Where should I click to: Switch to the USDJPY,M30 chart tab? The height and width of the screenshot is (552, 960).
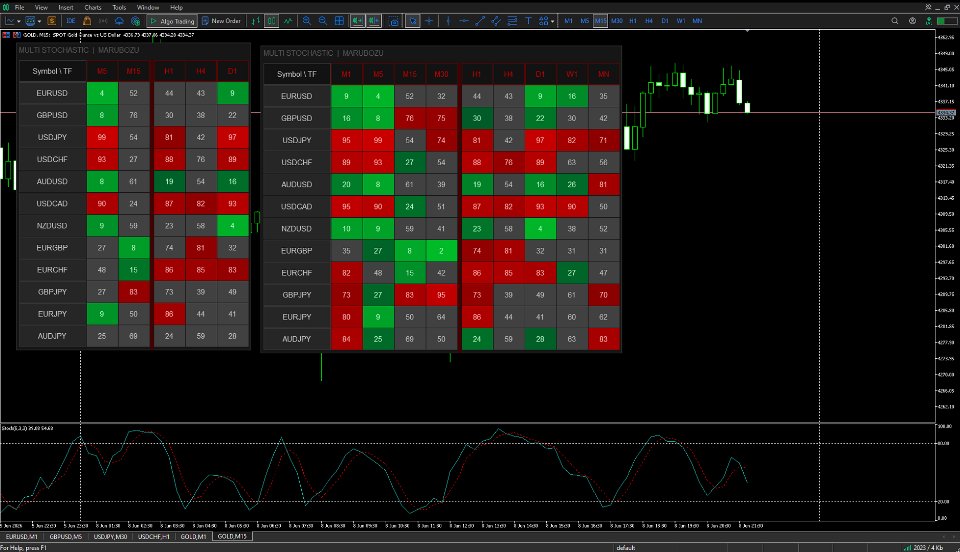pos(110,536)
